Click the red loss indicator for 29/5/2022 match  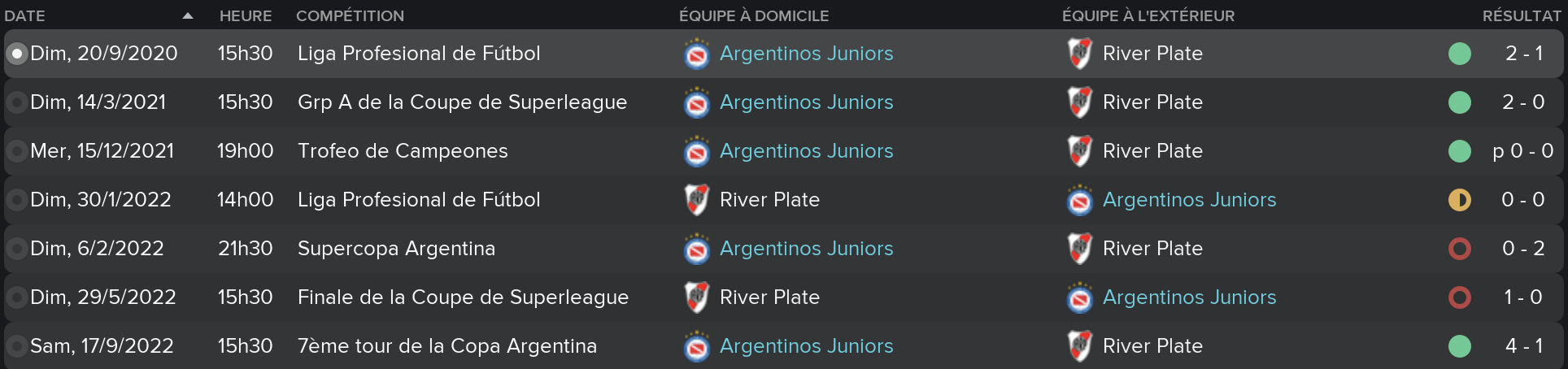(x=1460, y=297)
